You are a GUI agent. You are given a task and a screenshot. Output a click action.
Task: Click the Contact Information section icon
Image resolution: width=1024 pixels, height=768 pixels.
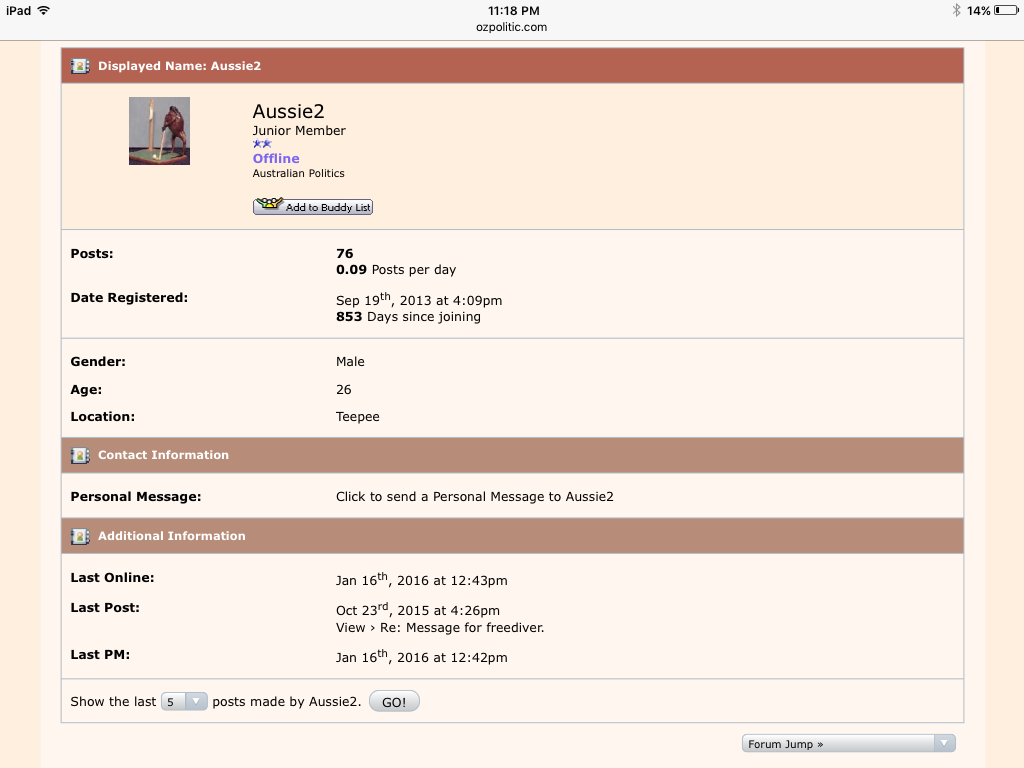tap(80, 455)
